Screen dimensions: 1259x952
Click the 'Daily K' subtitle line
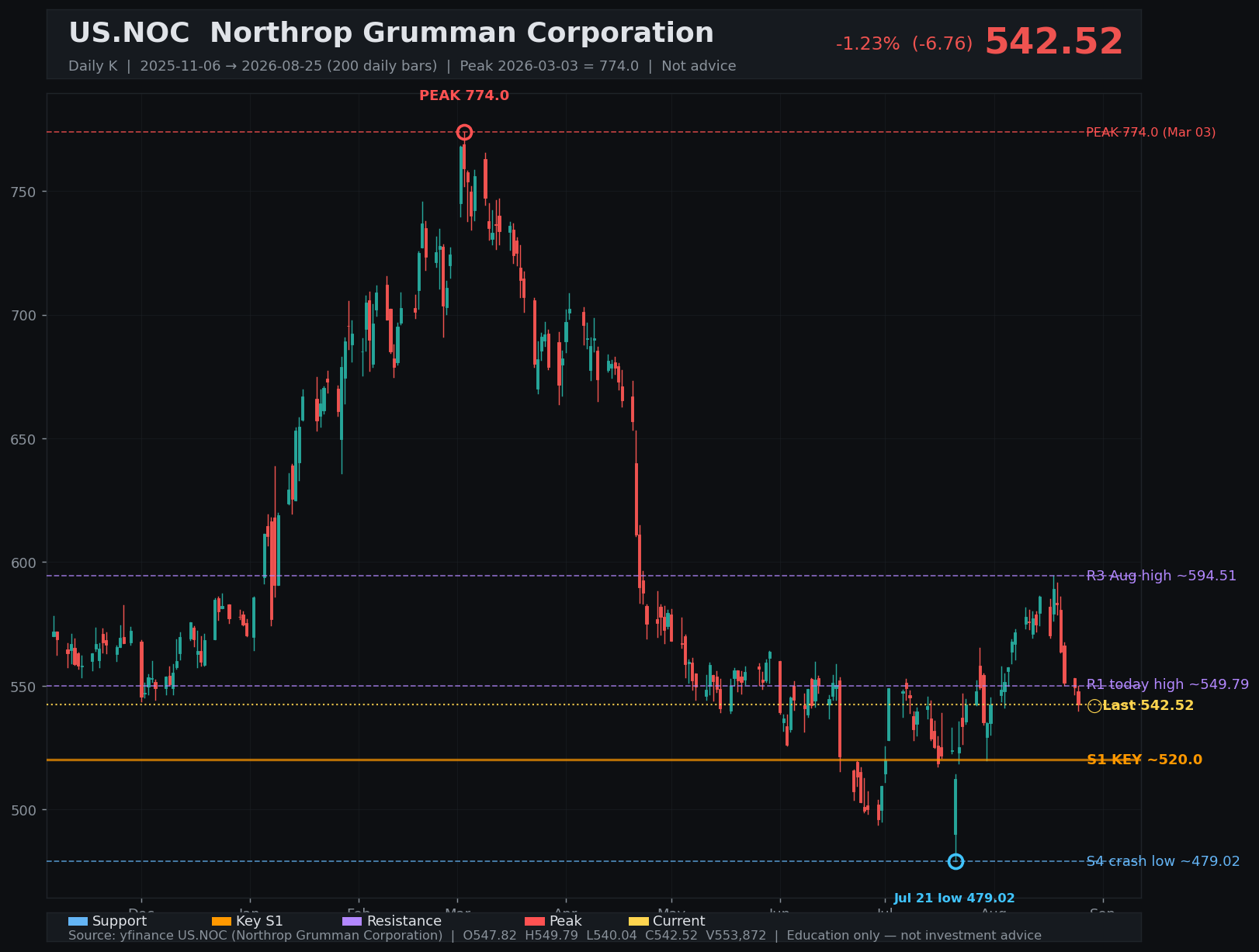pos(402,66)
